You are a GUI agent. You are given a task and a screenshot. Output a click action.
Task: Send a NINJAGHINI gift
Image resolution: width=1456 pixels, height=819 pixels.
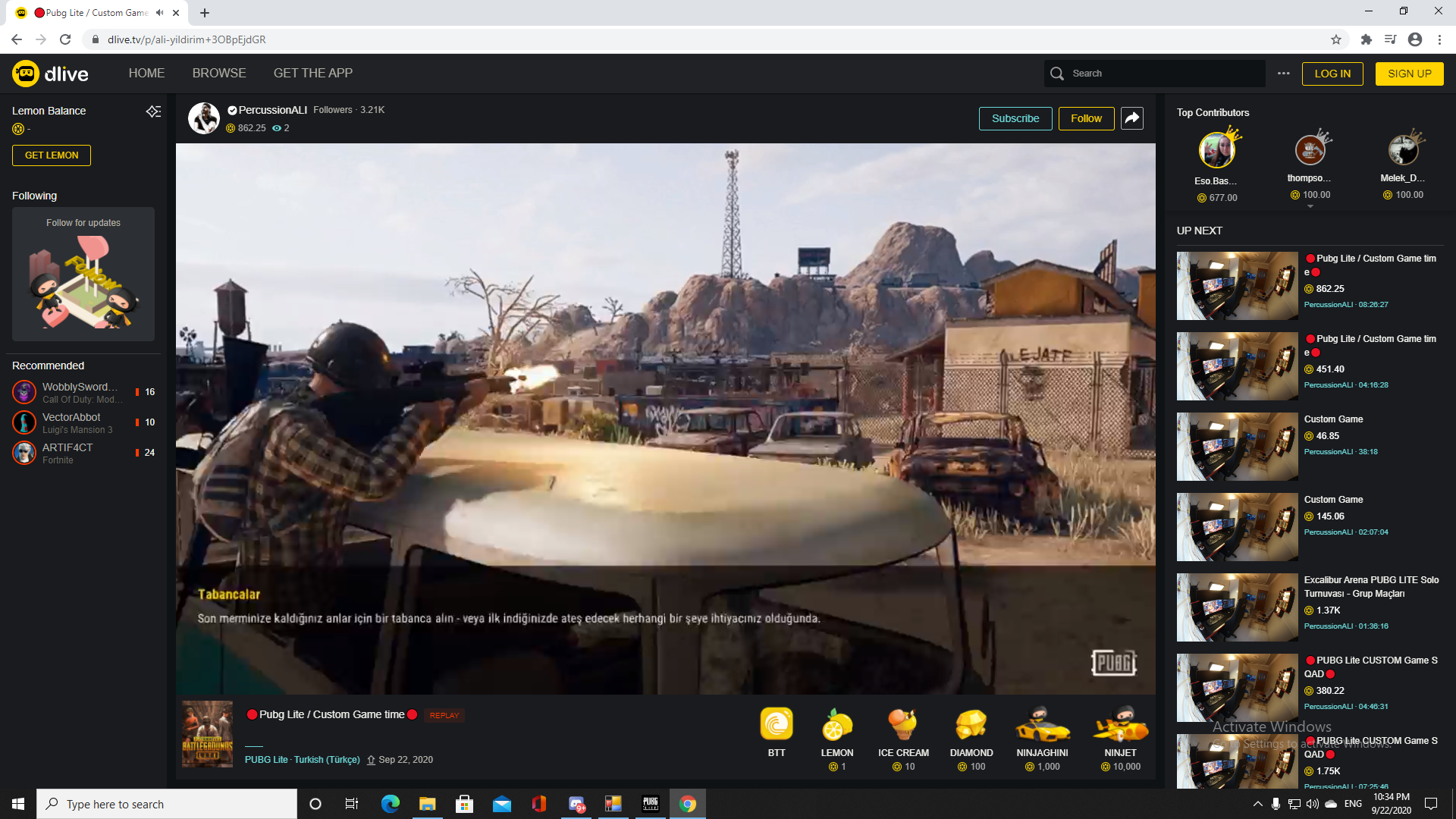point(1043,739)
